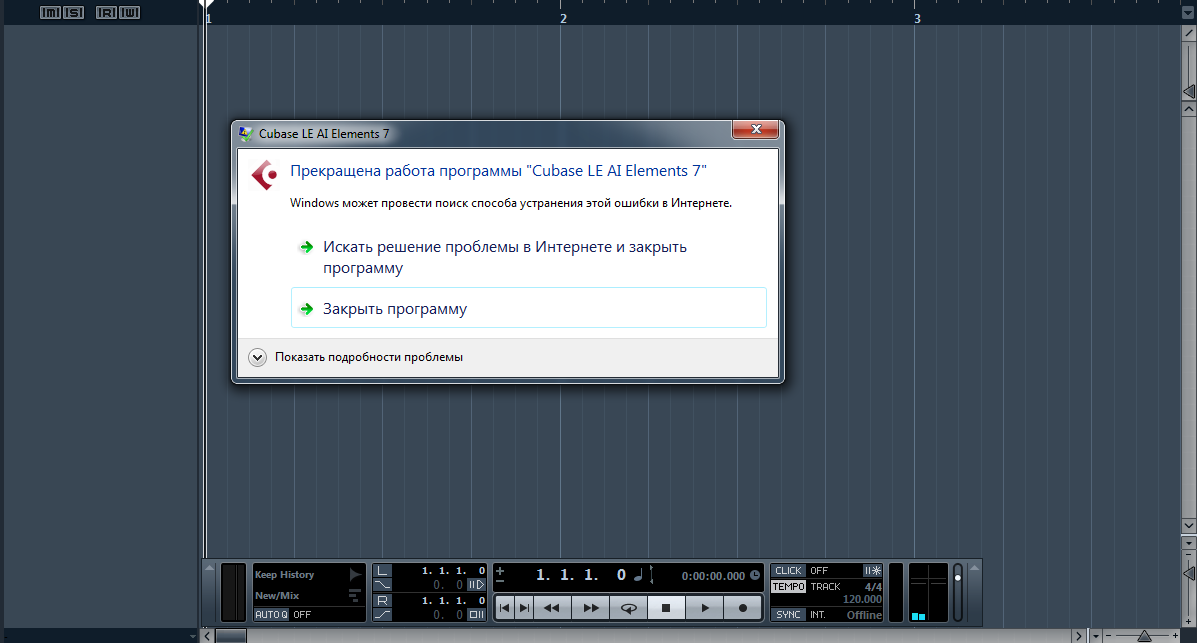Screen dimensions: 1197x643
Task: Go to previous marker in transport
Action: coord(505,608)
